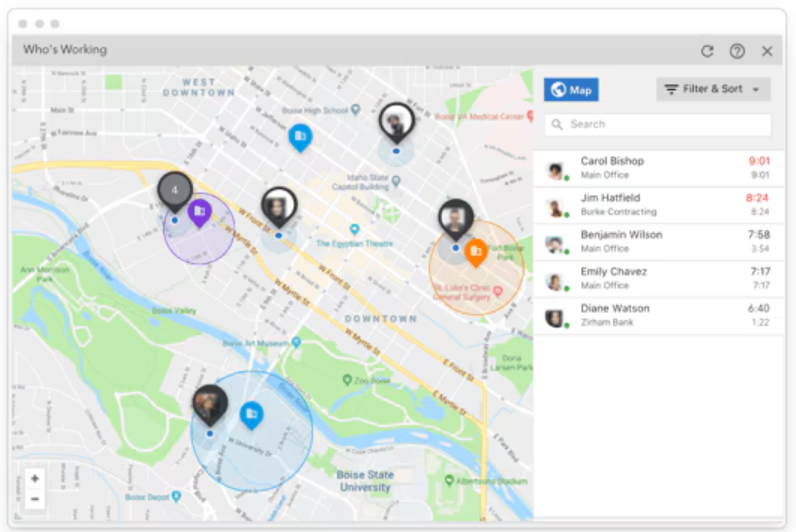Open Emily Chavez's entry
This screenshot has height=532, width=796.
coord(613,272)
